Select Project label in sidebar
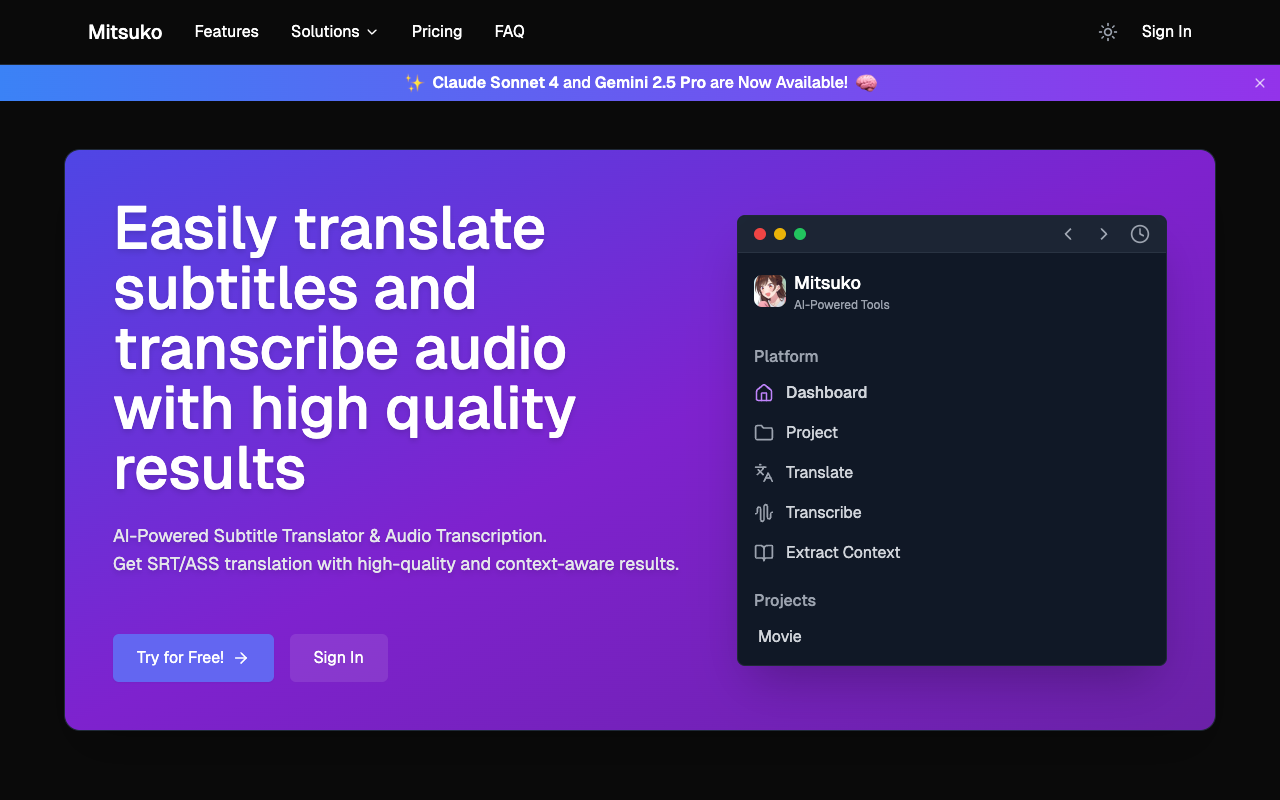Image resolution: width=1280 pixels, height=800 pixels. 812,433
